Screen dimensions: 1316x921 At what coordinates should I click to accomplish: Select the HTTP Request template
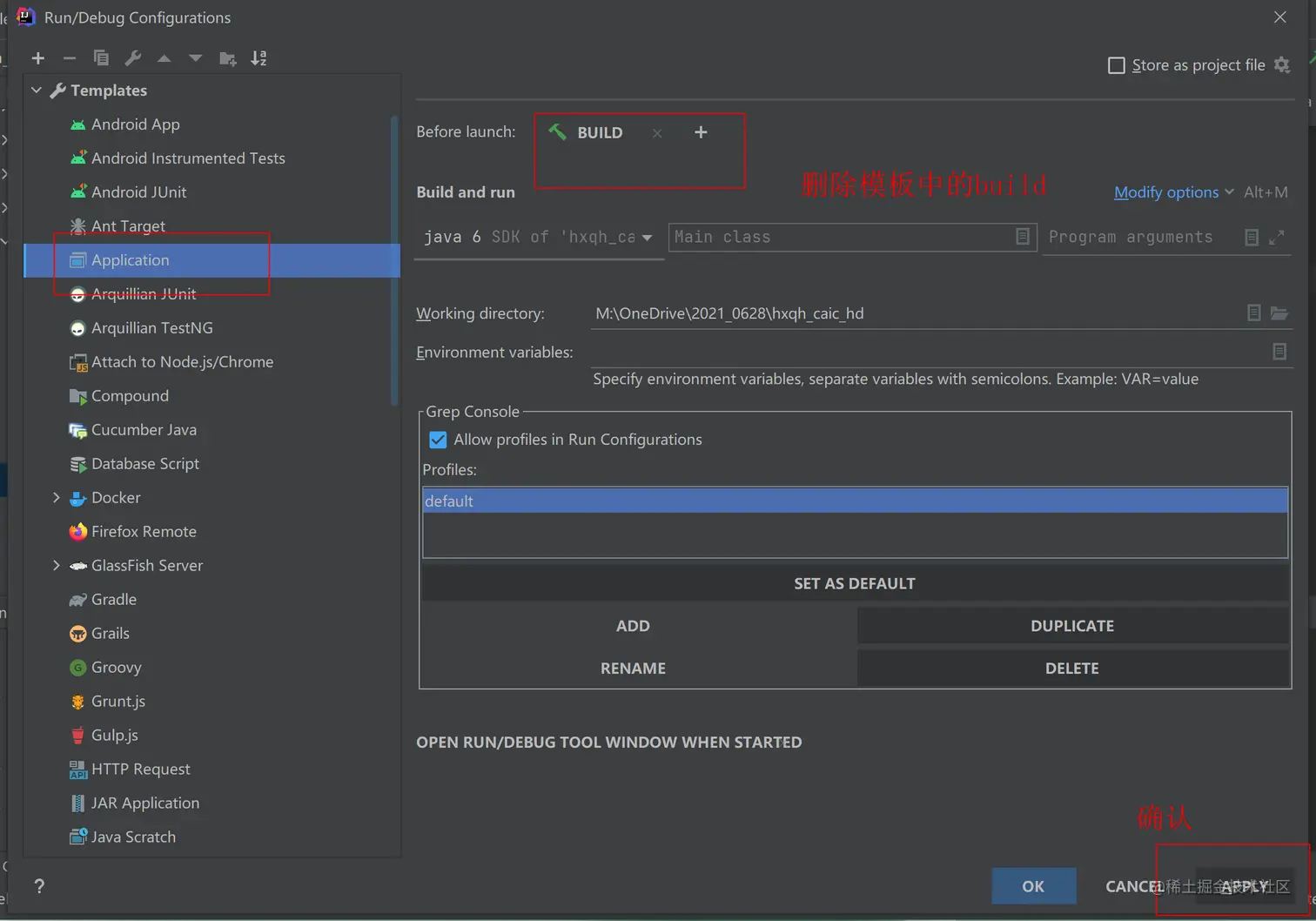pyautogui.click(x=140, y=770)
